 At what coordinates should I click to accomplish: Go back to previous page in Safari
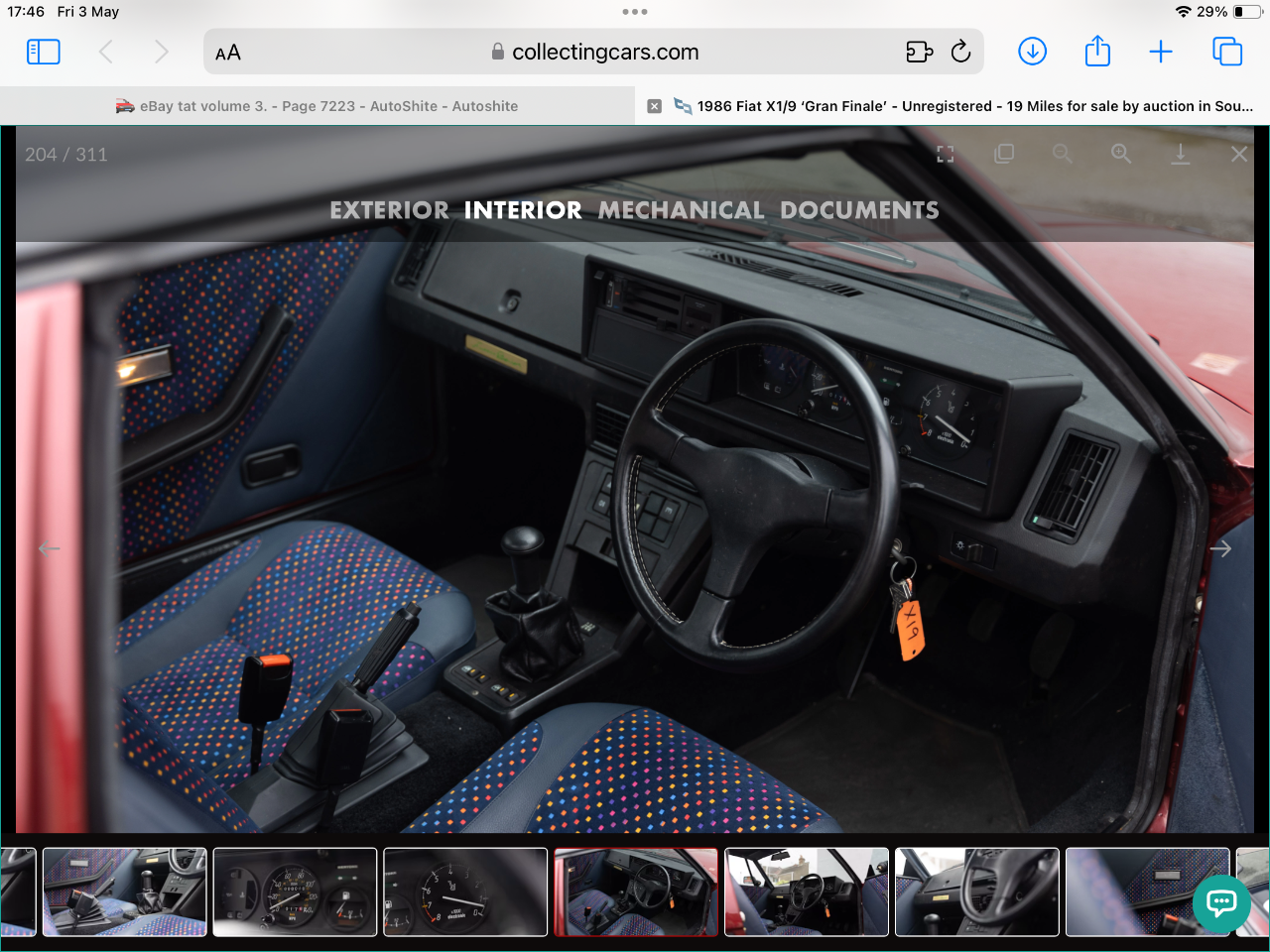pyautogui.click(x=106, y=52)
